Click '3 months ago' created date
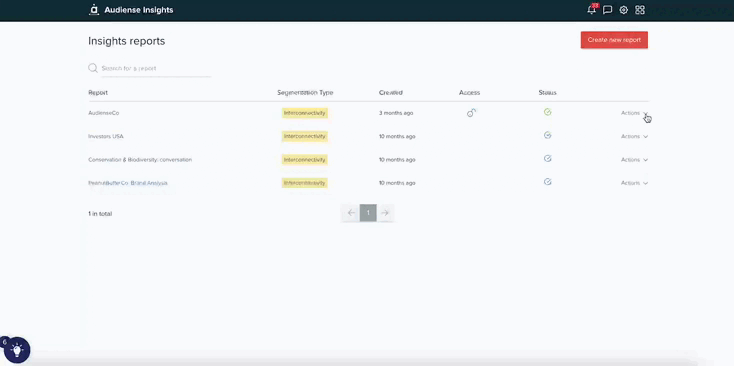 click(x=396, y=113)
